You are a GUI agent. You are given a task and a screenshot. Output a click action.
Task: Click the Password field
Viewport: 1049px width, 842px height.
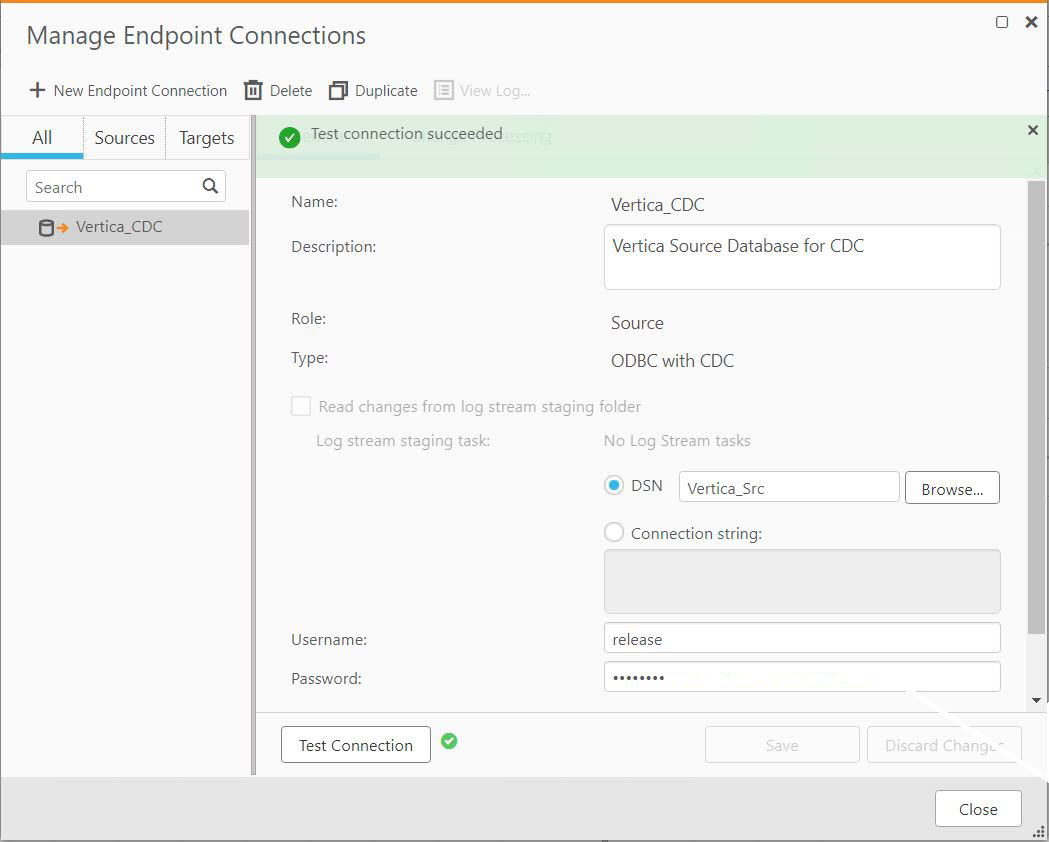(x=802, y=677)
